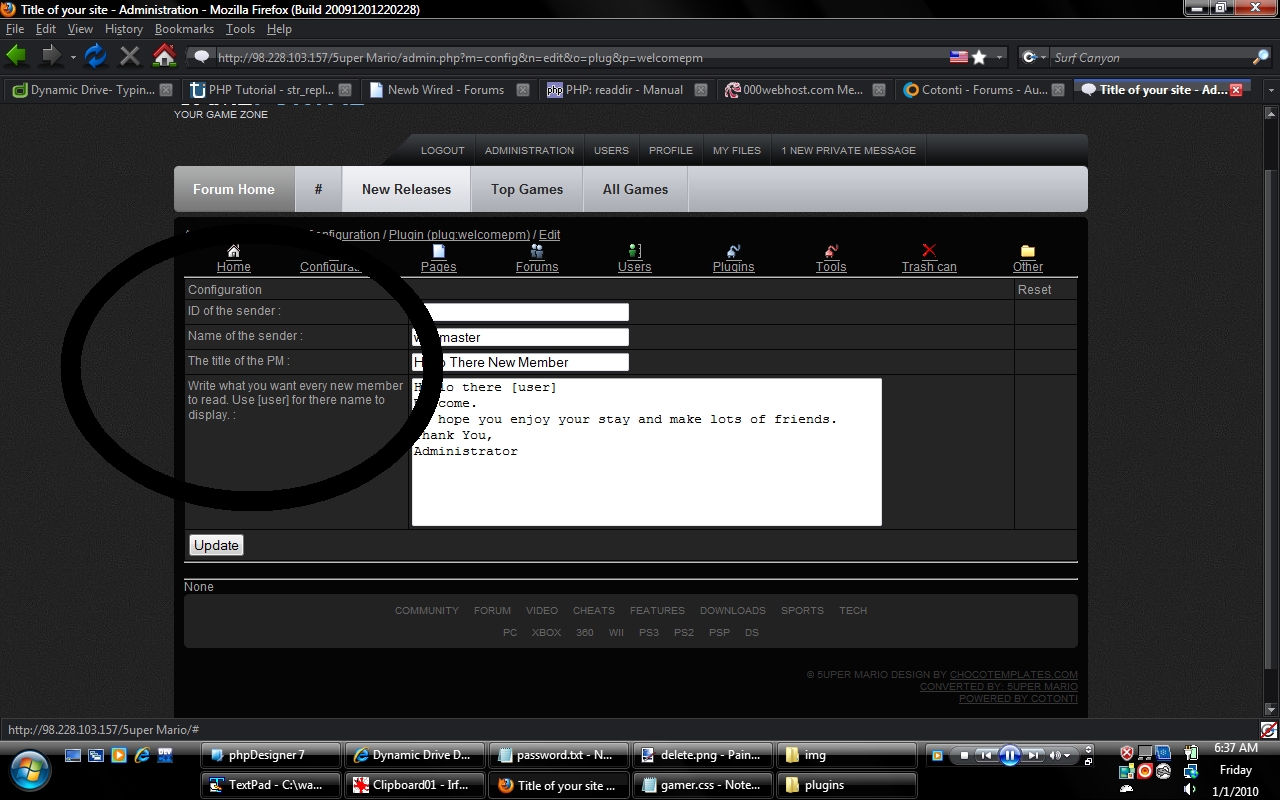Open volume dropdown in taskbar media player
Image resolution: width=1280 pixels, height=800 pixels.
(1068, 755)
